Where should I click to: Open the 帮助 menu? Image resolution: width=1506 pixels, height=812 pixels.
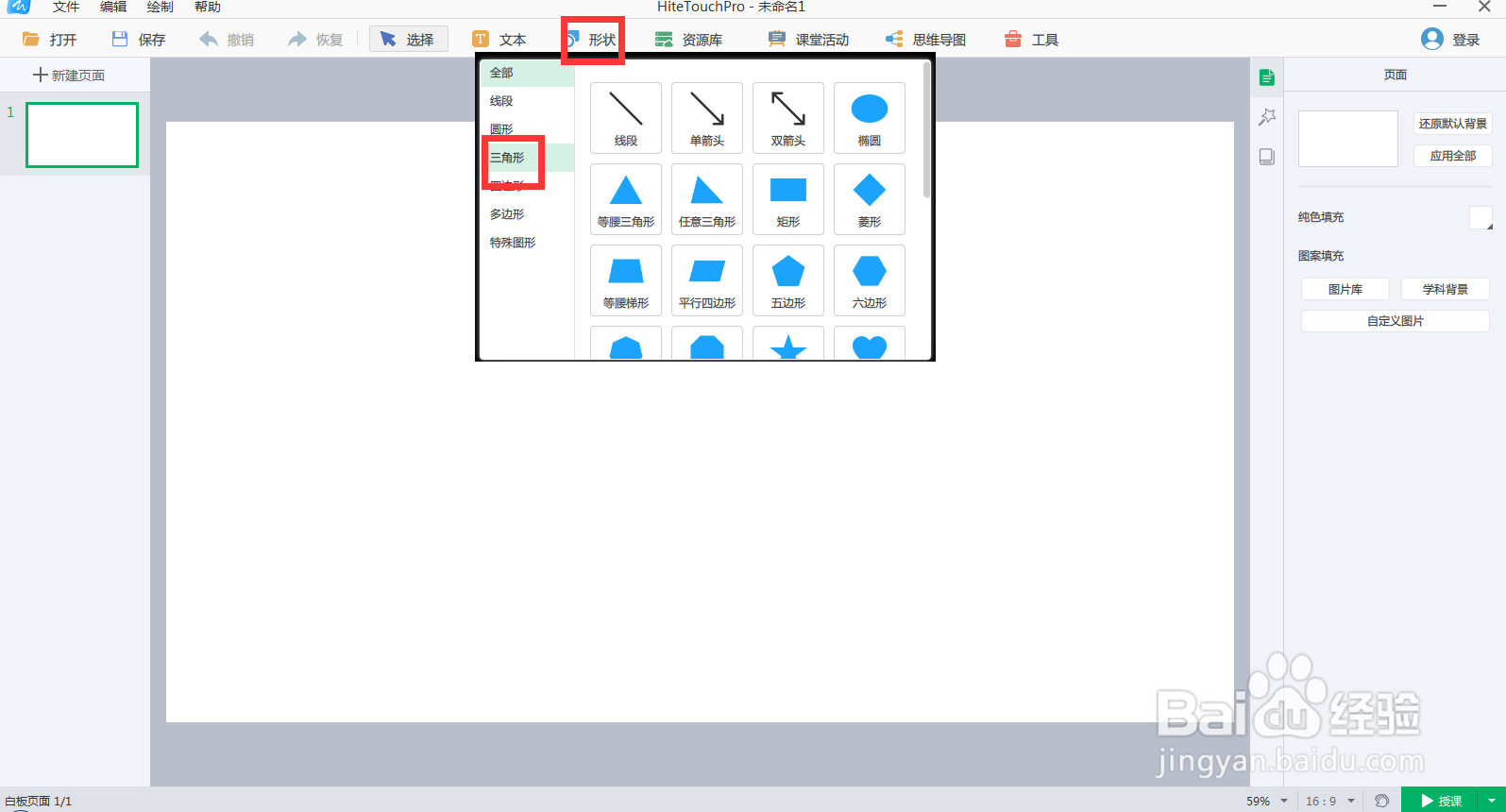coord(208,7)
